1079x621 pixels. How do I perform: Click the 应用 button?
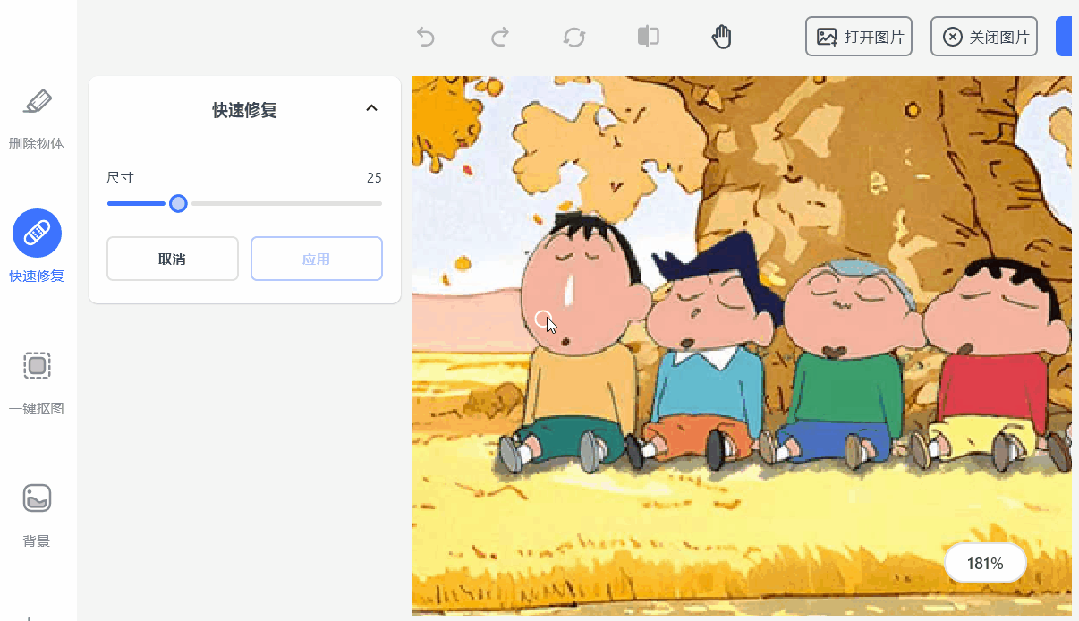(317, 259)
